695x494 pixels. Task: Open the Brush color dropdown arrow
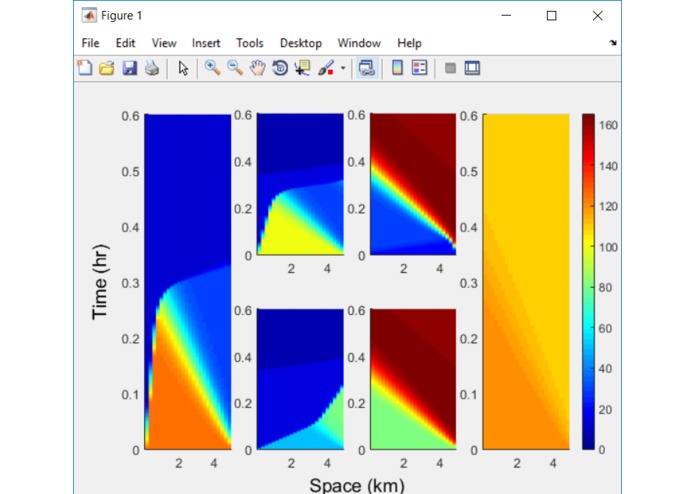pyautogui.click(x=343, y=68)
